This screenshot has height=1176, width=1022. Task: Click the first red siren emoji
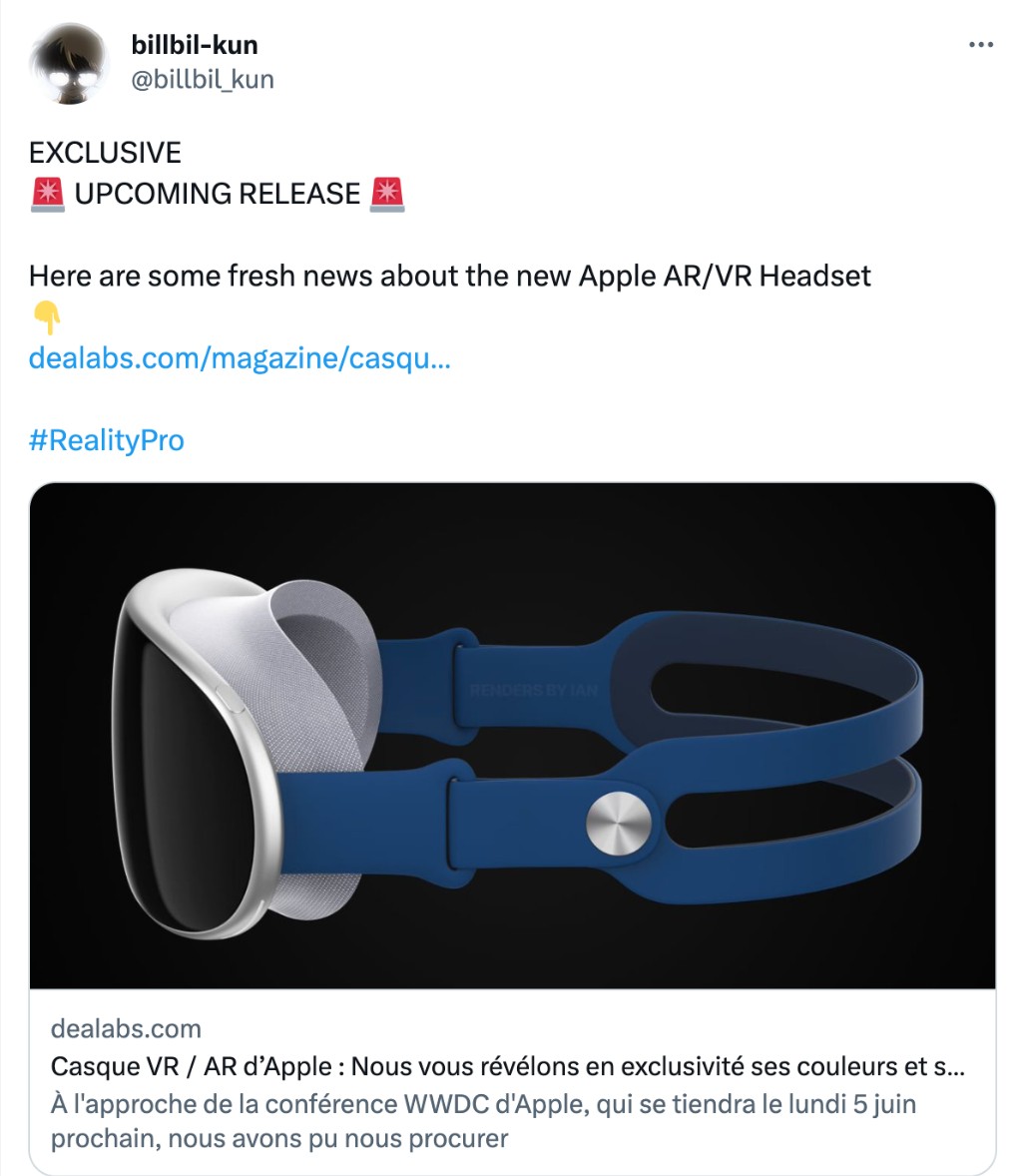tap(47, 195)
